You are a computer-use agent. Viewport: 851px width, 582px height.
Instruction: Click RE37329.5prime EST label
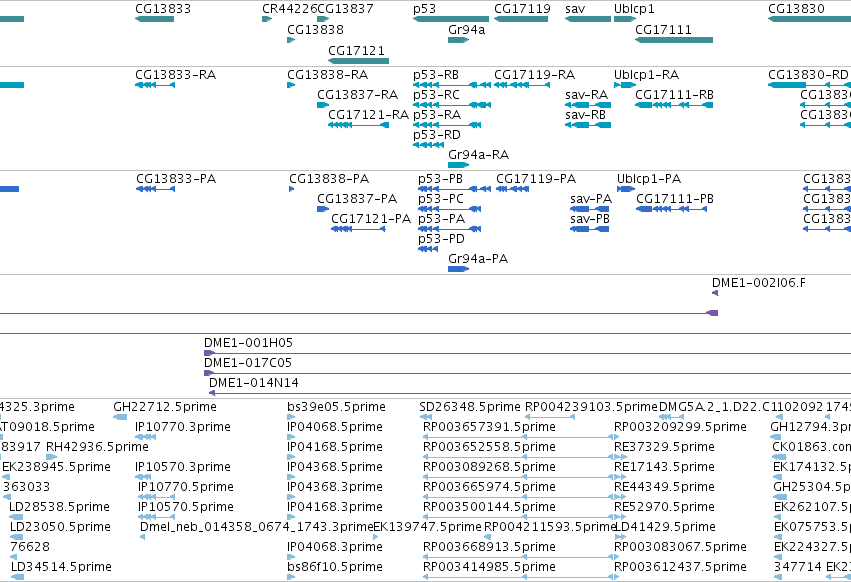pyautogui.click(x=664, y=447)
